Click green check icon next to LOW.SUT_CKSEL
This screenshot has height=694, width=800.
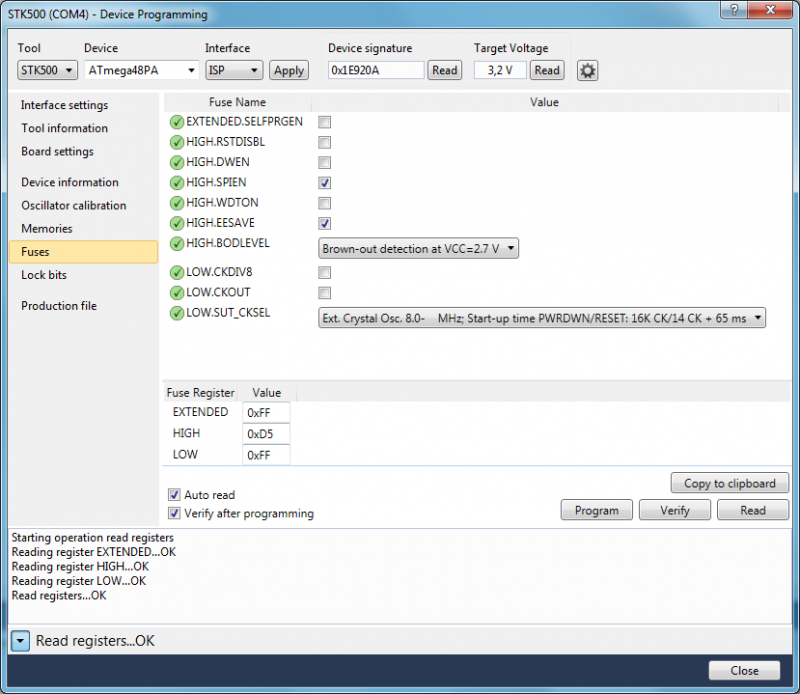click(x=177, y=314)
